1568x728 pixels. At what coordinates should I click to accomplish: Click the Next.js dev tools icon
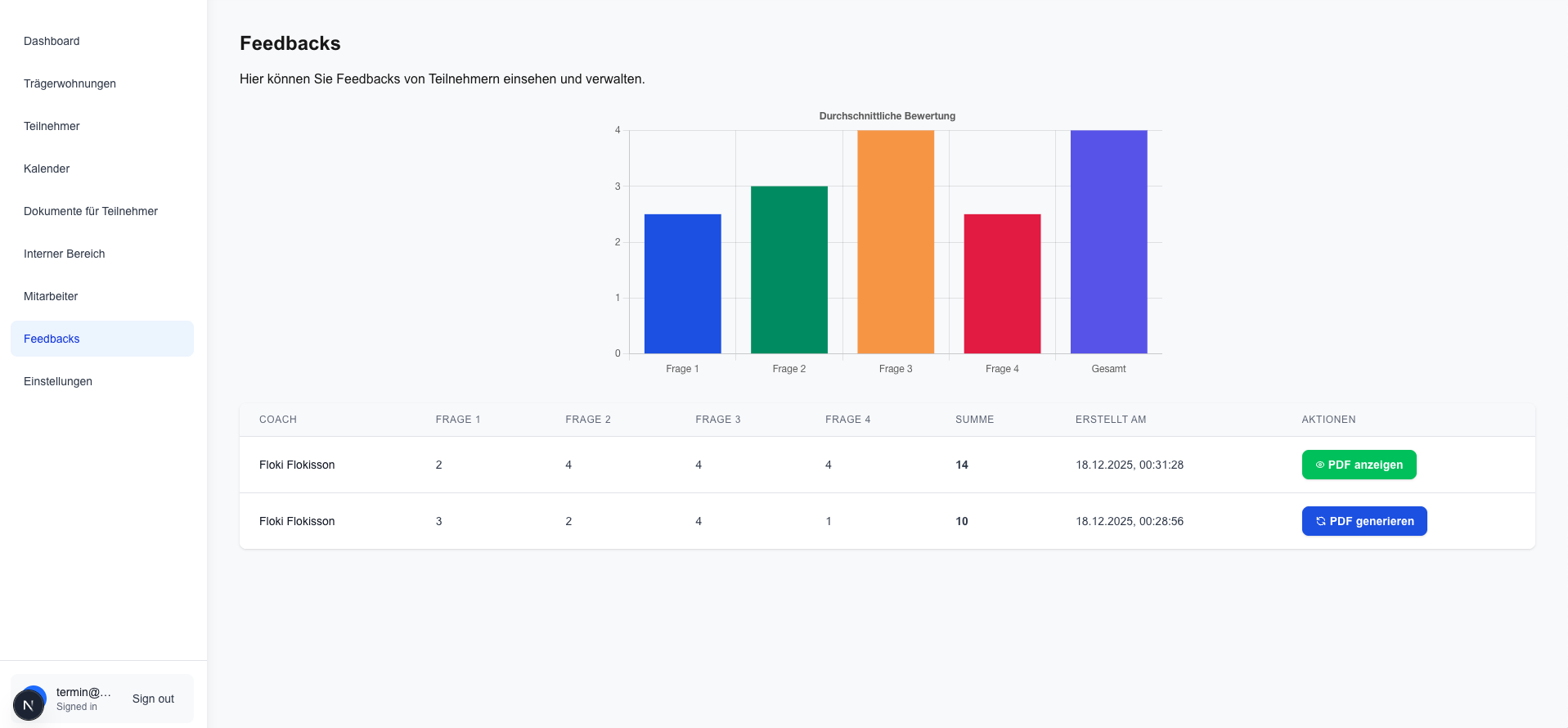click(29, 704)
